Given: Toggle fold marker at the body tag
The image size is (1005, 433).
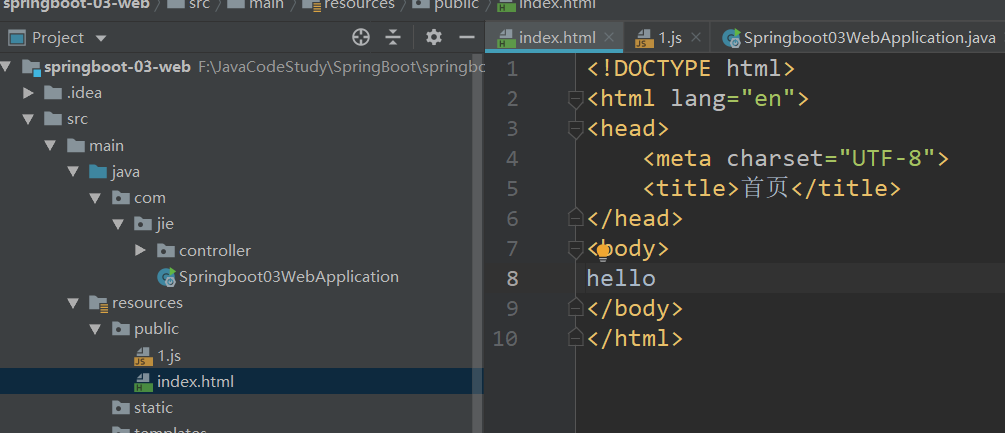Looking at the screenshot, I should [x=575, y=249].
